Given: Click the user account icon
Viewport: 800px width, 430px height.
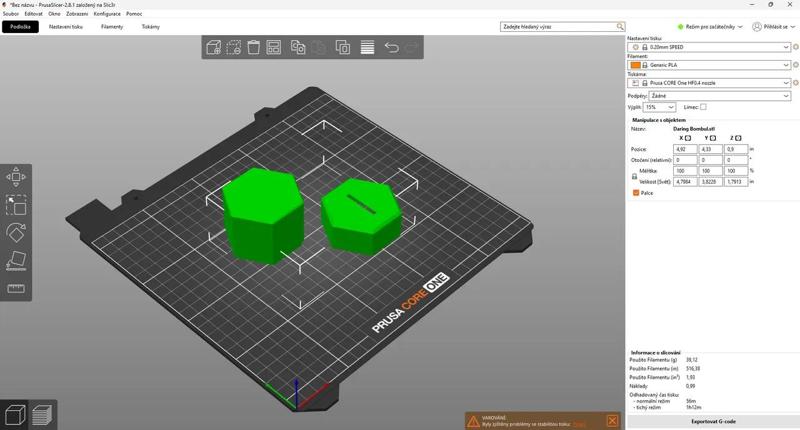Looking at the screenshot, I should [x=757, y=27].
